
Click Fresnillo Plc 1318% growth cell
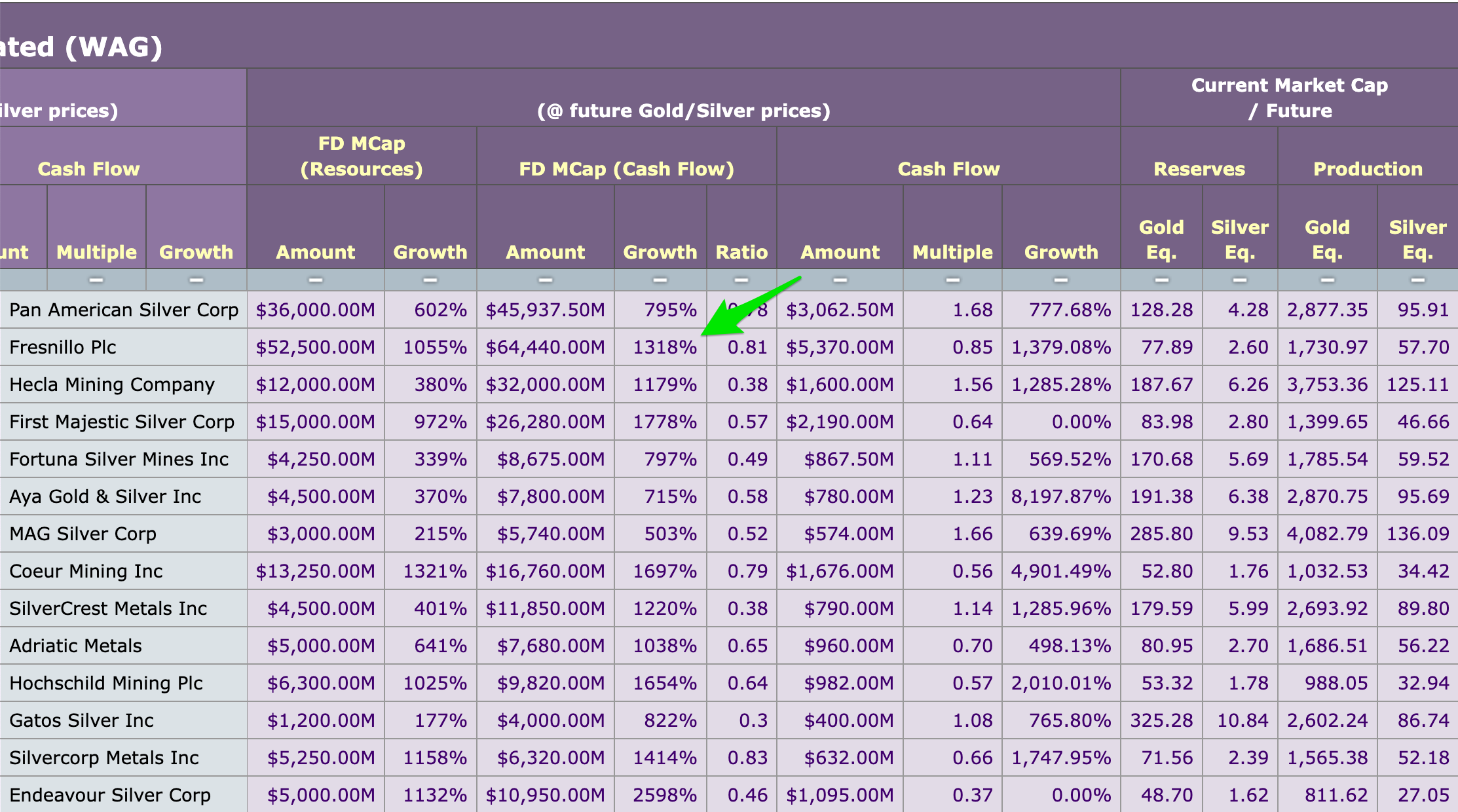tap(664, 347)
